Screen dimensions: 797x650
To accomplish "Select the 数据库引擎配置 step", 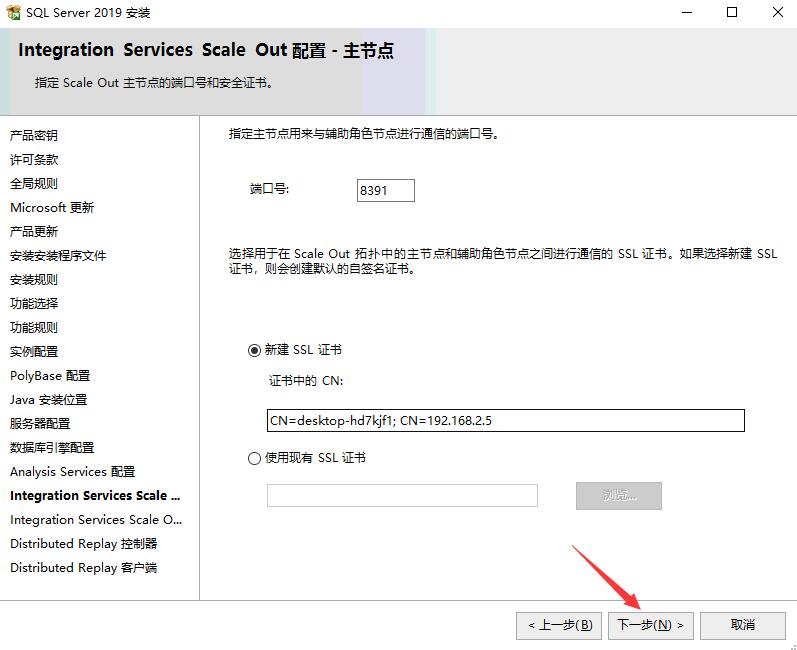I will coord(52,448).
